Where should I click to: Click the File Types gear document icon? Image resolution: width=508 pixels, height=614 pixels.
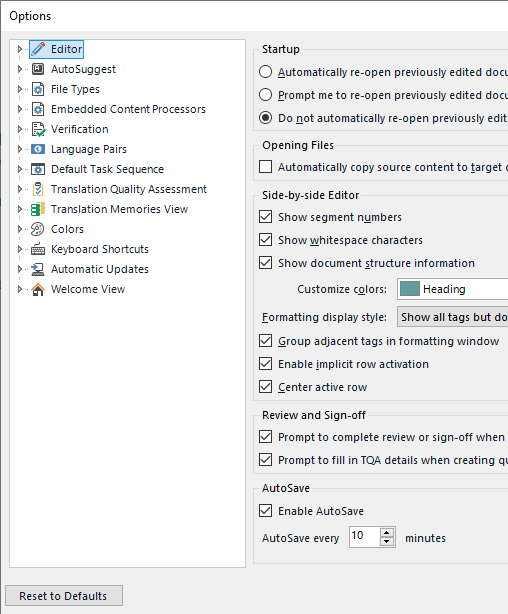(x=38, y=89)
